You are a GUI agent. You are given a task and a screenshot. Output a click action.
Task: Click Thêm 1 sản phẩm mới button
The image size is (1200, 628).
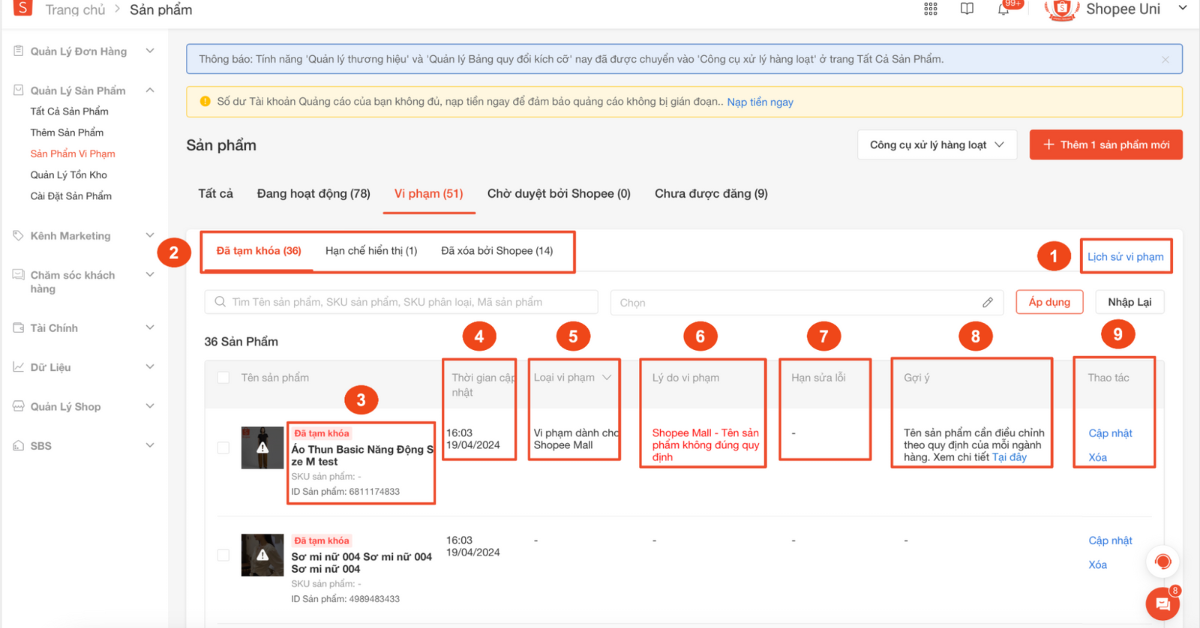1106,145
